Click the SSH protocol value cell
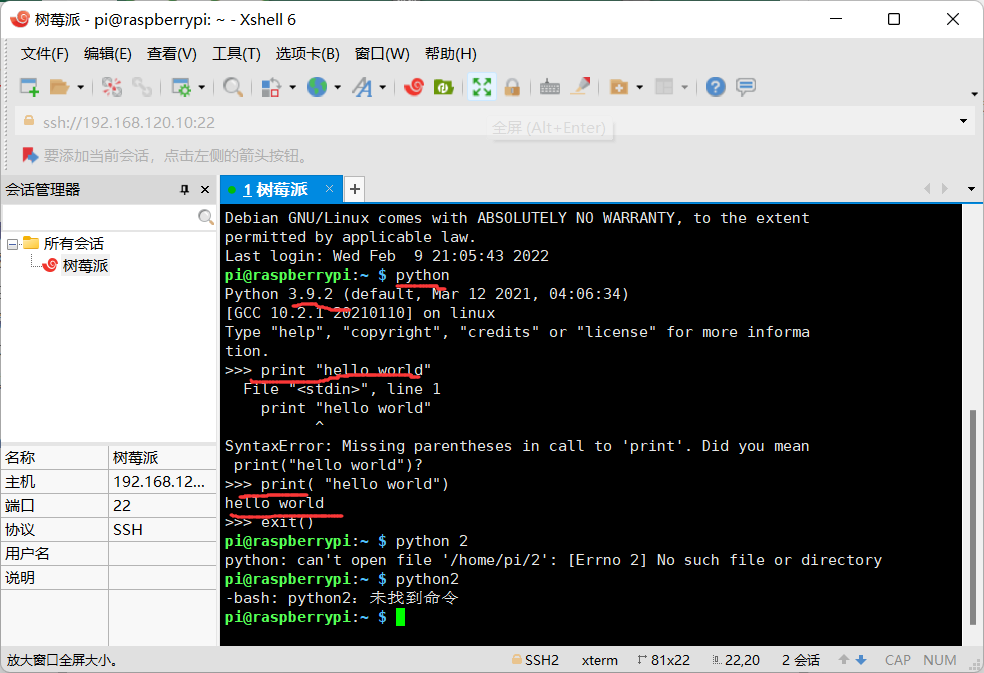The width and height of the screenshot is (984, 673). 162,530
